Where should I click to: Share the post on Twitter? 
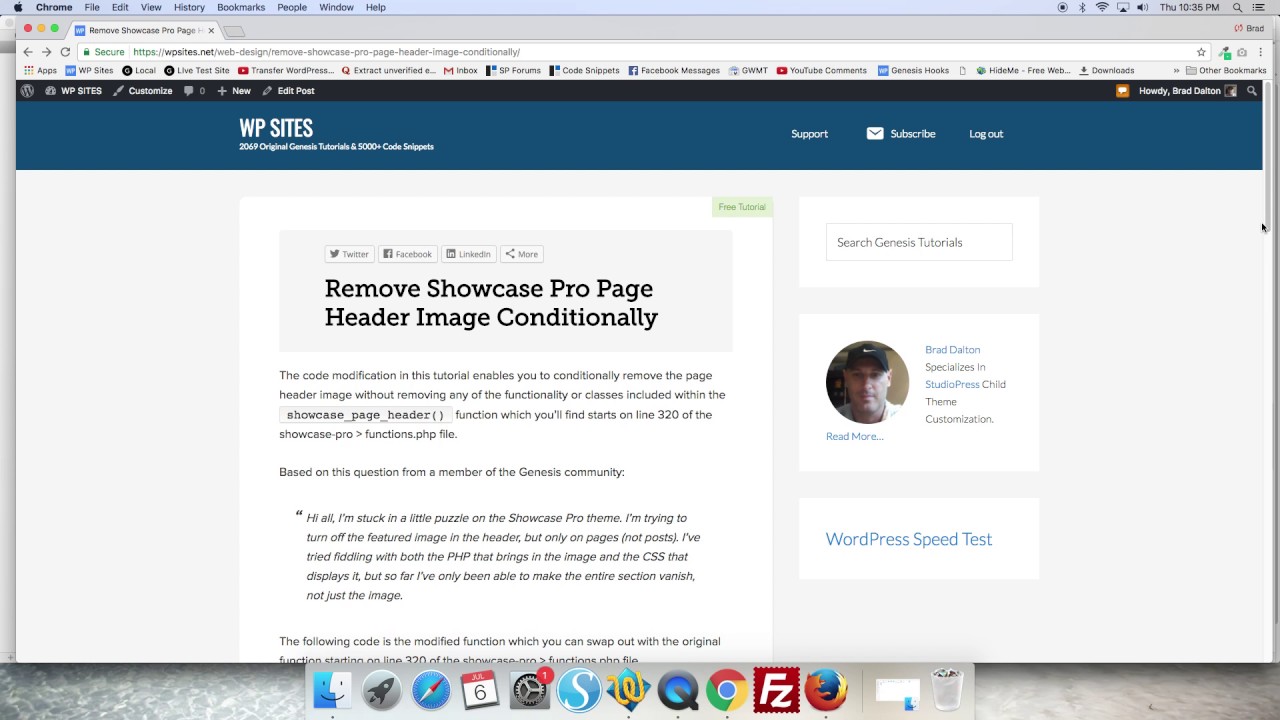[349, 254]
